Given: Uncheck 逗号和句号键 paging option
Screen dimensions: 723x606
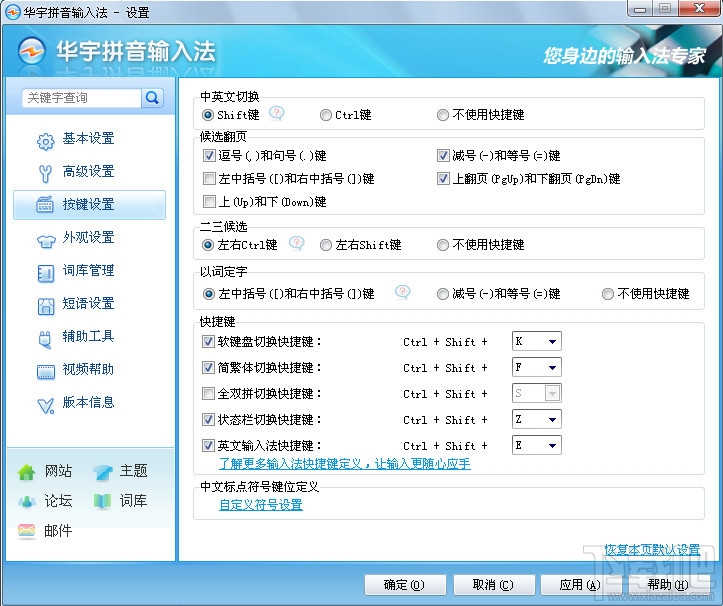Looking at the screenshot, I should (209, 155).
